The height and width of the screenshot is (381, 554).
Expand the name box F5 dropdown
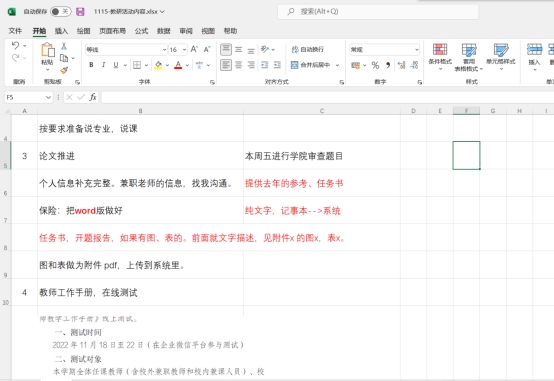48,97
